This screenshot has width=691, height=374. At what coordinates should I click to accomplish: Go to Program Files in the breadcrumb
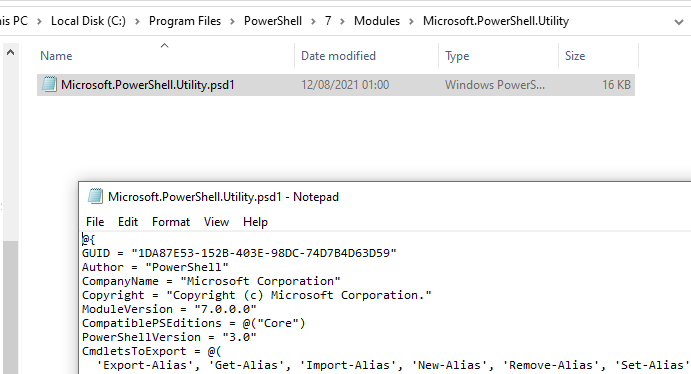click(x=185, y=21)
